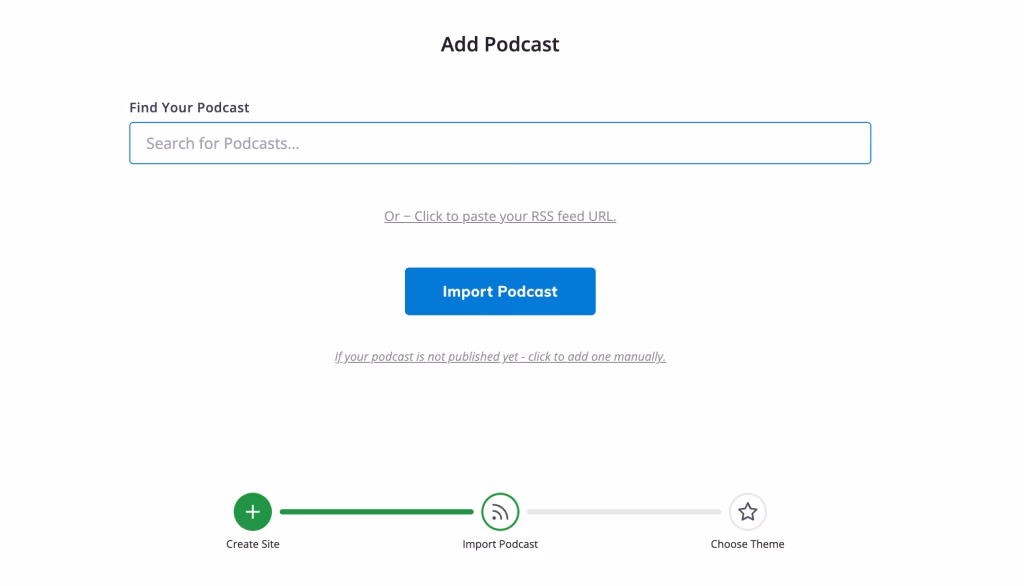Select the plus symbol inside the green circle
Image resolution: width=1024 pixels, height=586 pixels.
click(x=252, y=511)
